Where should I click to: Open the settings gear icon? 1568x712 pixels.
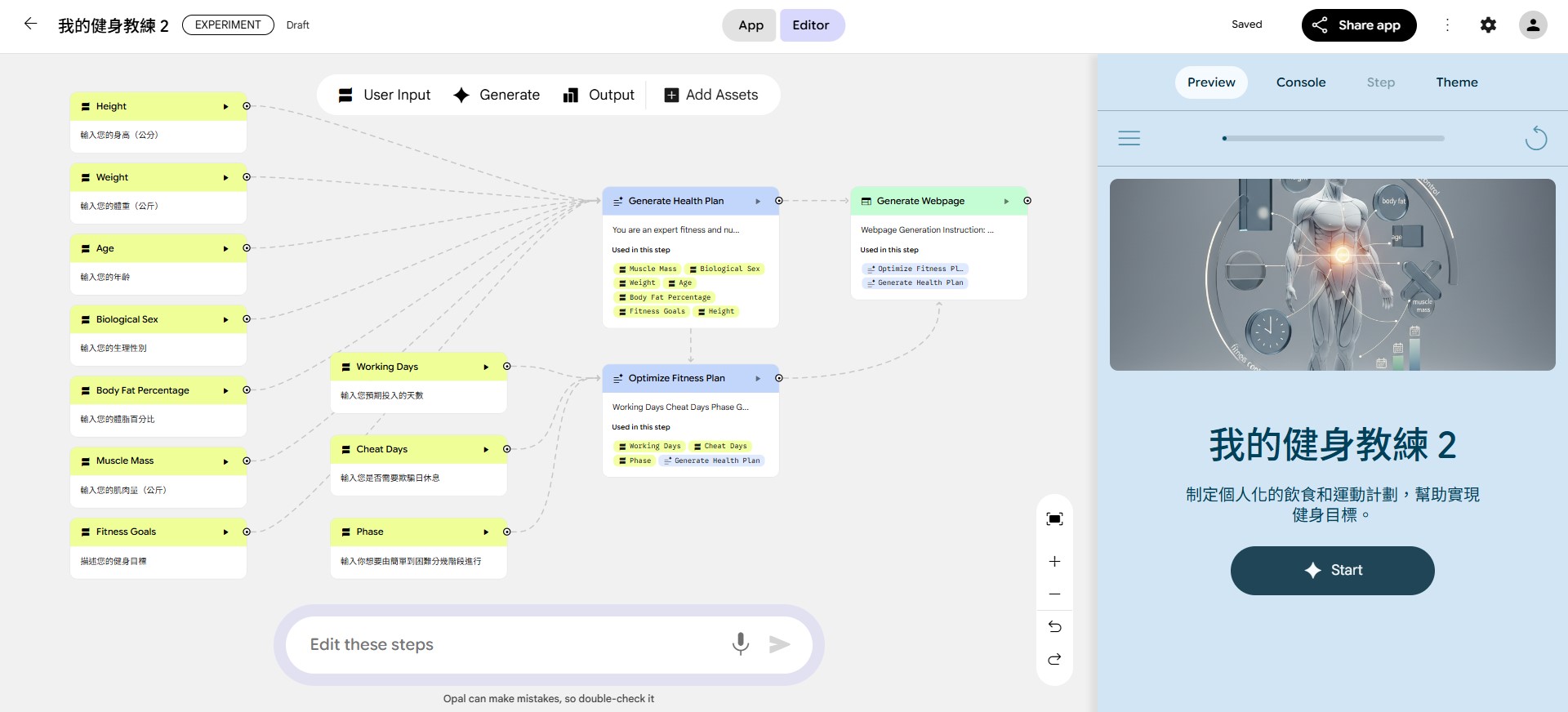(x=1488, y=25)
